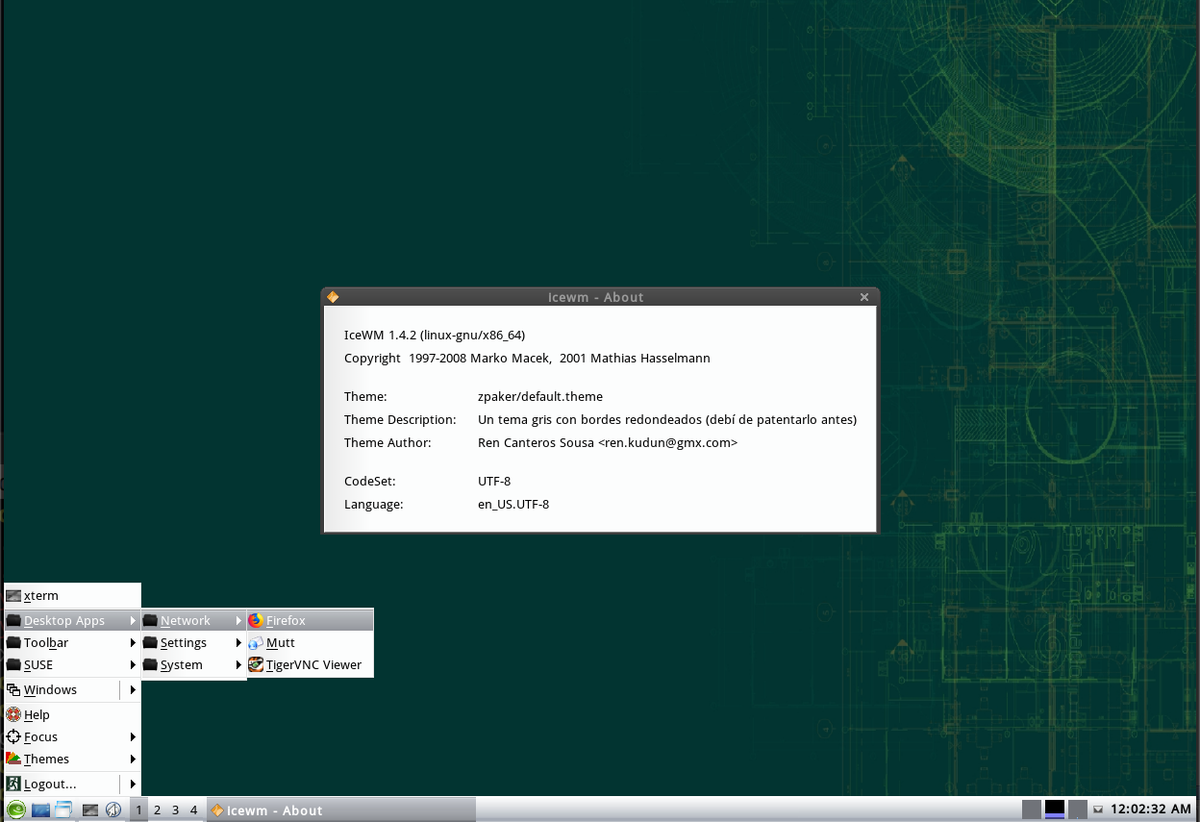Switch to workspace 3
1200x822 pixels.
click(175, 810)
